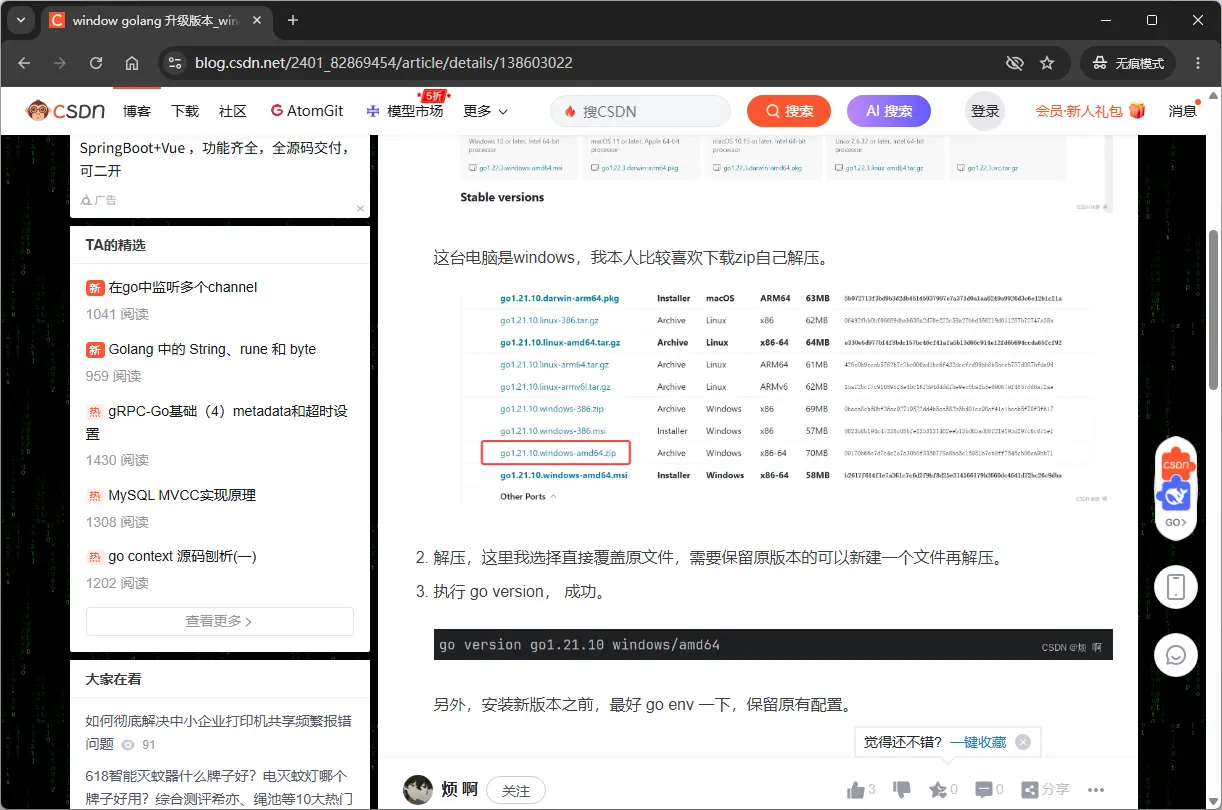Viewport: 1222px width, 810px height.
Task: Click the orange 搜索 button
Action: 788,111
